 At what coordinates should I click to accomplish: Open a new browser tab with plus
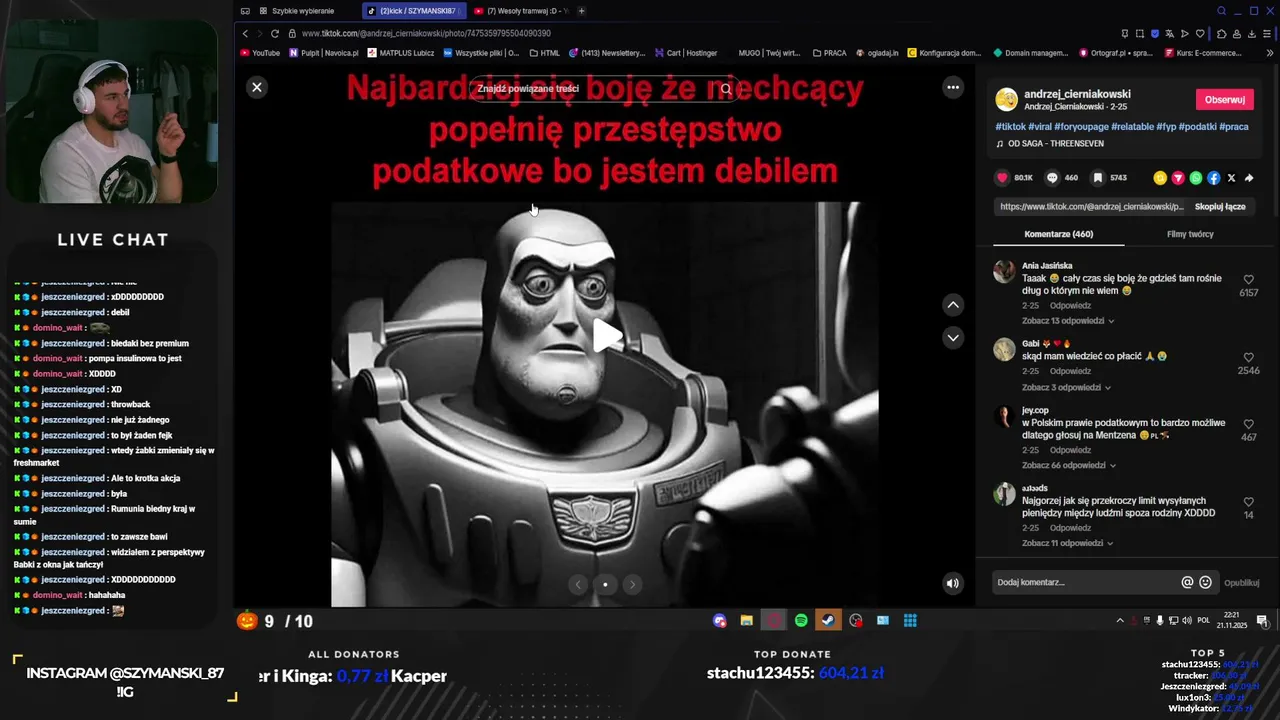[x=581, y=11]
